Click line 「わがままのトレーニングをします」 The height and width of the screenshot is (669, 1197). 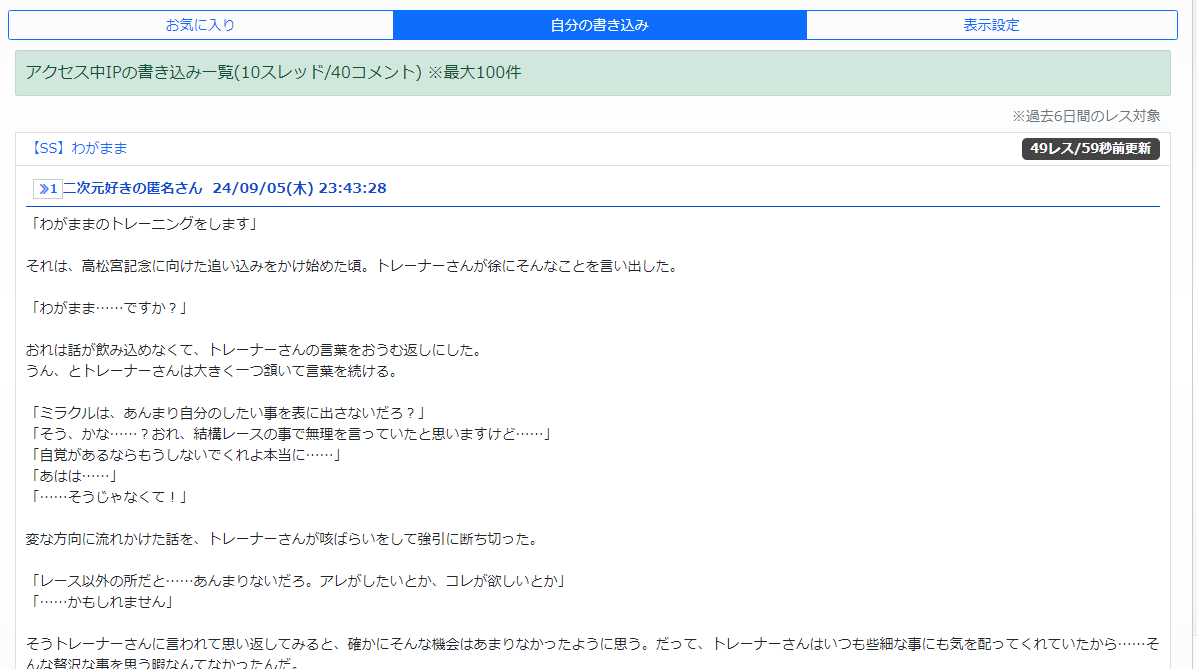[144, 224]
